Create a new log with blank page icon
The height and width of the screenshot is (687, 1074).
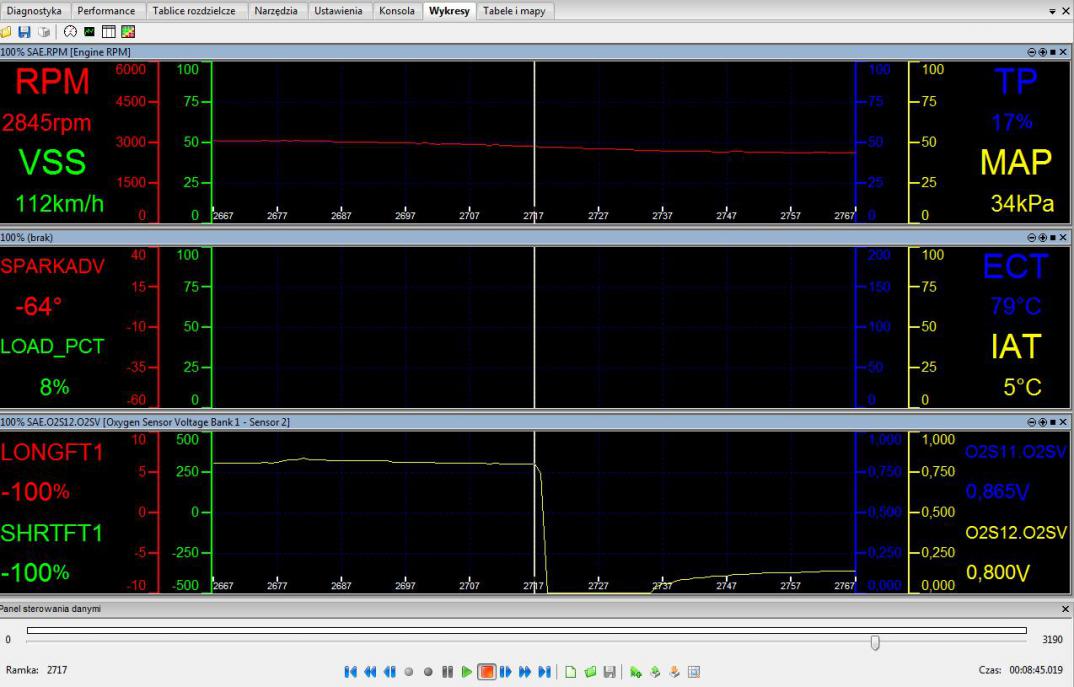(x=570, y=670)
